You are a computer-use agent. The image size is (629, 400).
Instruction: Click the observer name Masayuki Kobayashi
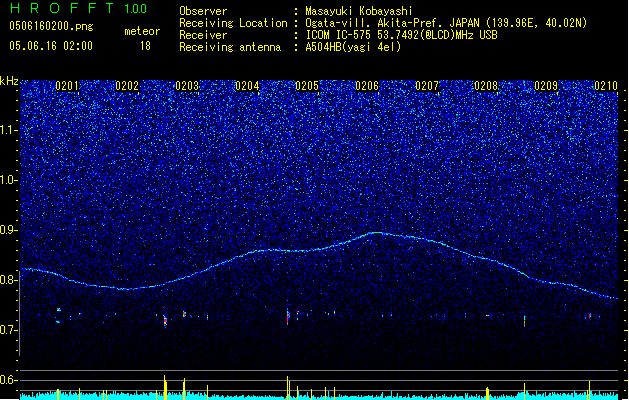click(x=359, y=11)
